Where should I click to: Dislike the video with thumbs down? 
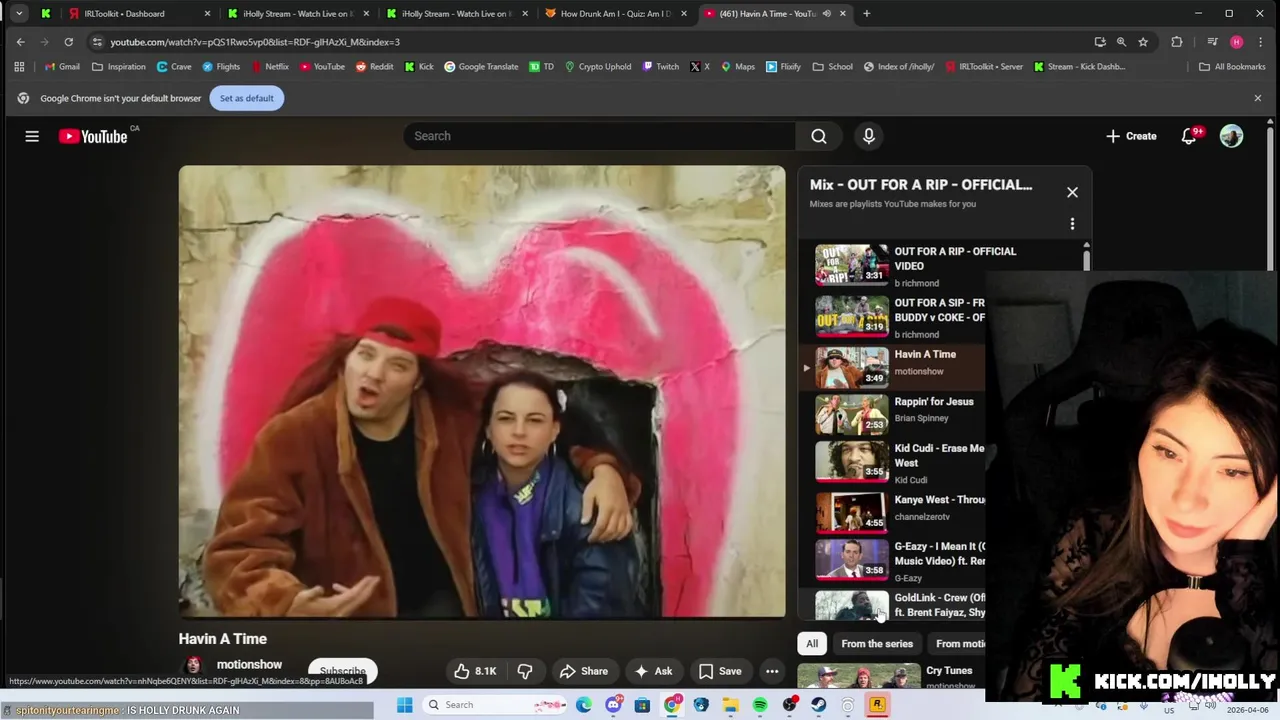click(525, 671)
